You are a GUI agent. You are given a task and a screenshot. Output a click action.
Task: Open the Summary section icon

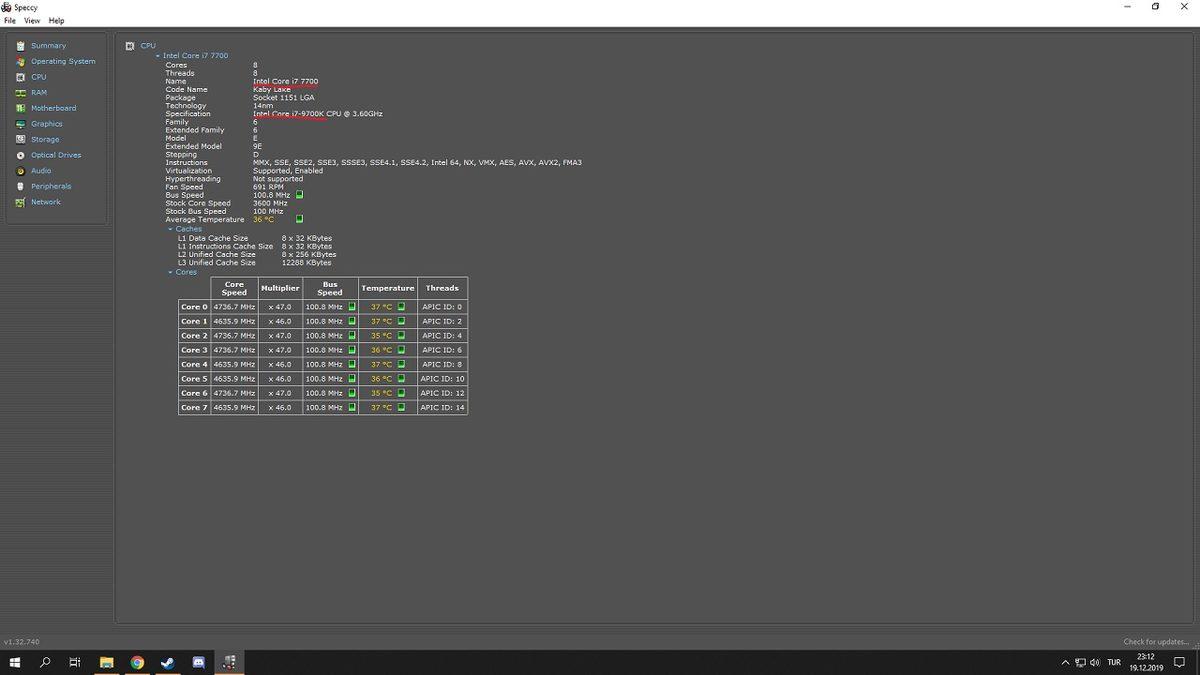click(x=20, y=46)
